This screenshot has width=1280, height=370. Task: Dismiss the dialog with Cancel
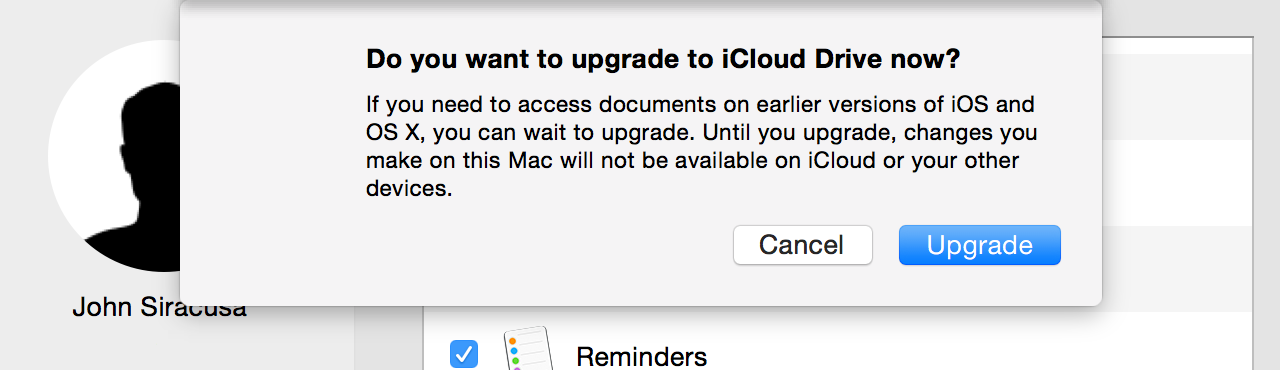pyautogui.click(x=802, y=245)
